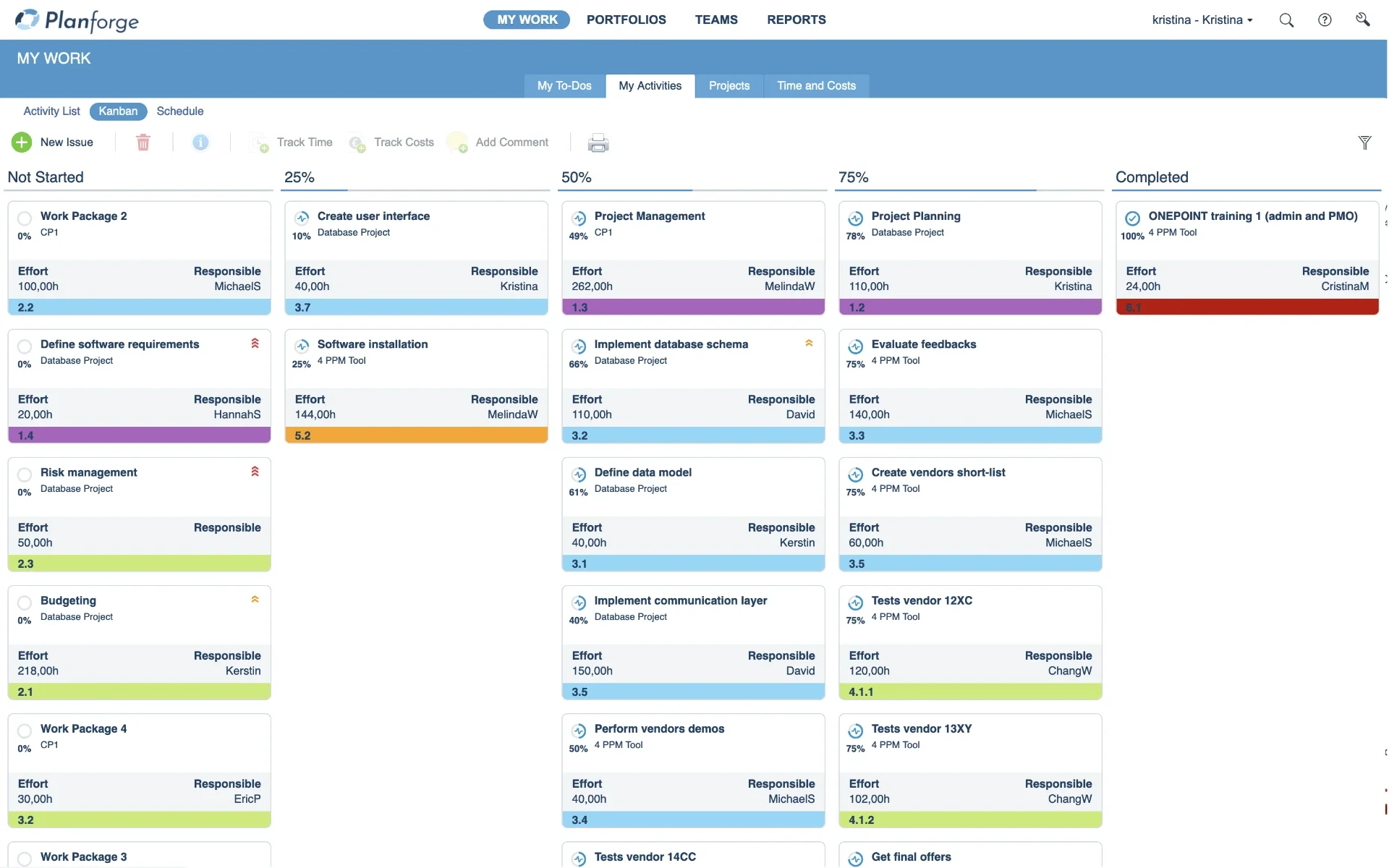Click the progress bar on Budgeting card
1389x868 pixels.
pyautogui.click(x=139, y=692)
